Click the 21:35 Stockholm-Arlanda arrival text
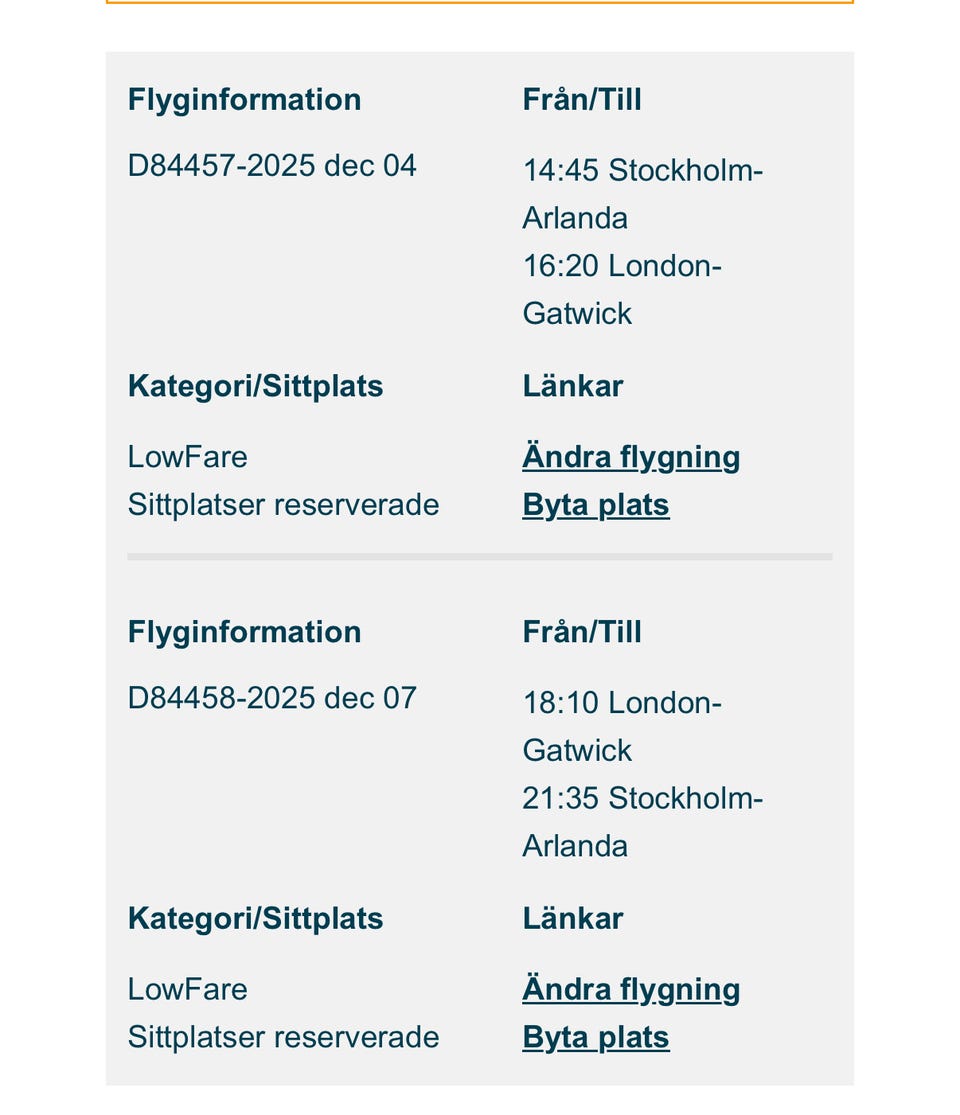 [x=642, y=822]
